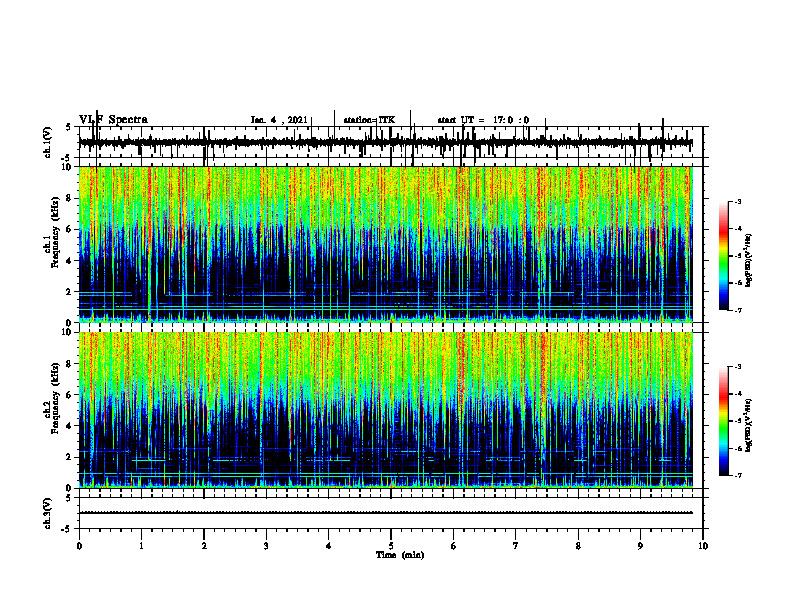This screenshot has width=792, height=612.
Task: Click time axis tick label '5'
Action: (391, 546)
